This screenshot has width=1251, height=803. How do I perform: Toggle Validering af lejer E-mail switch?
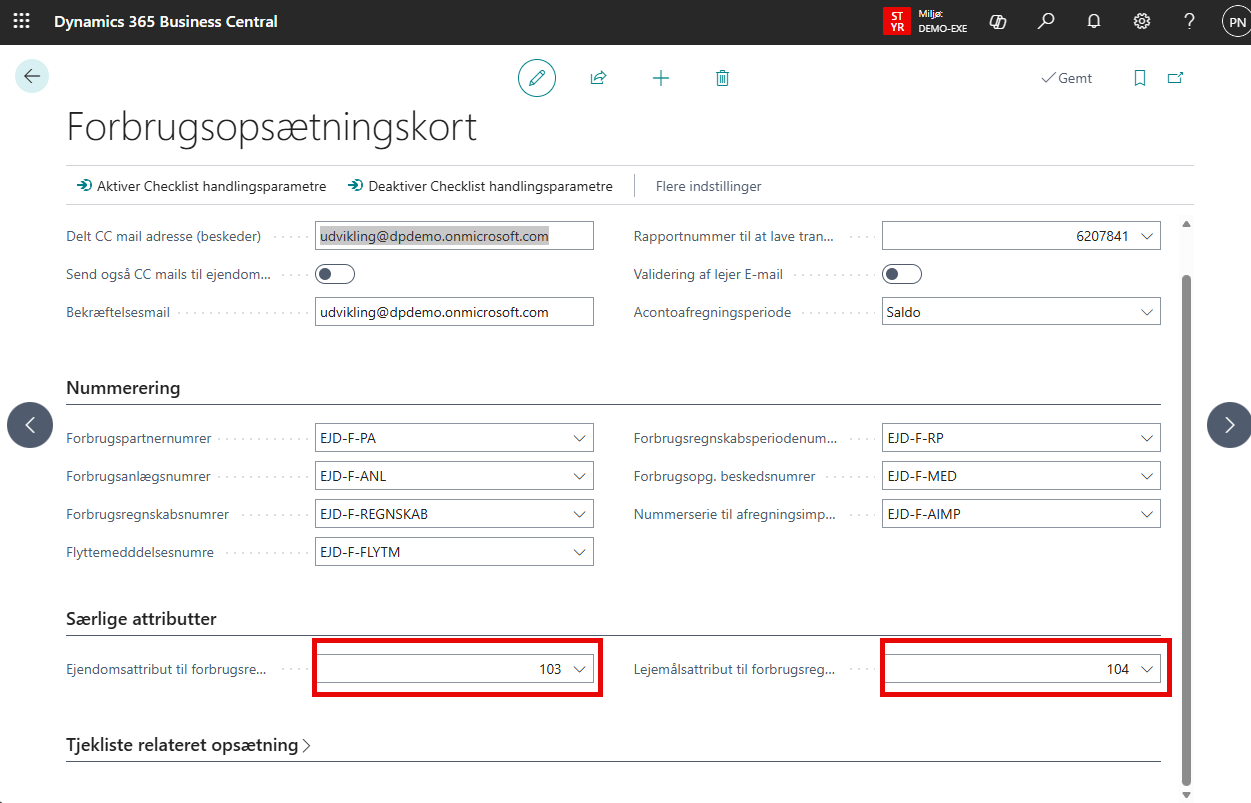point(902,274)
